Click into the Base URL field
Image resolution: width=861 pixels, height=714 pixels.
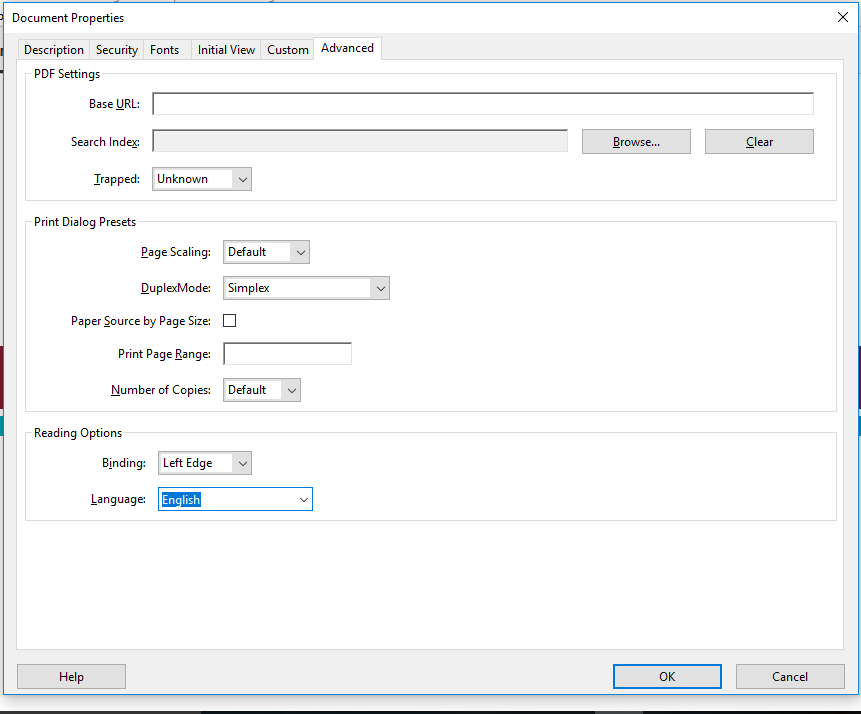coord(483,104)
